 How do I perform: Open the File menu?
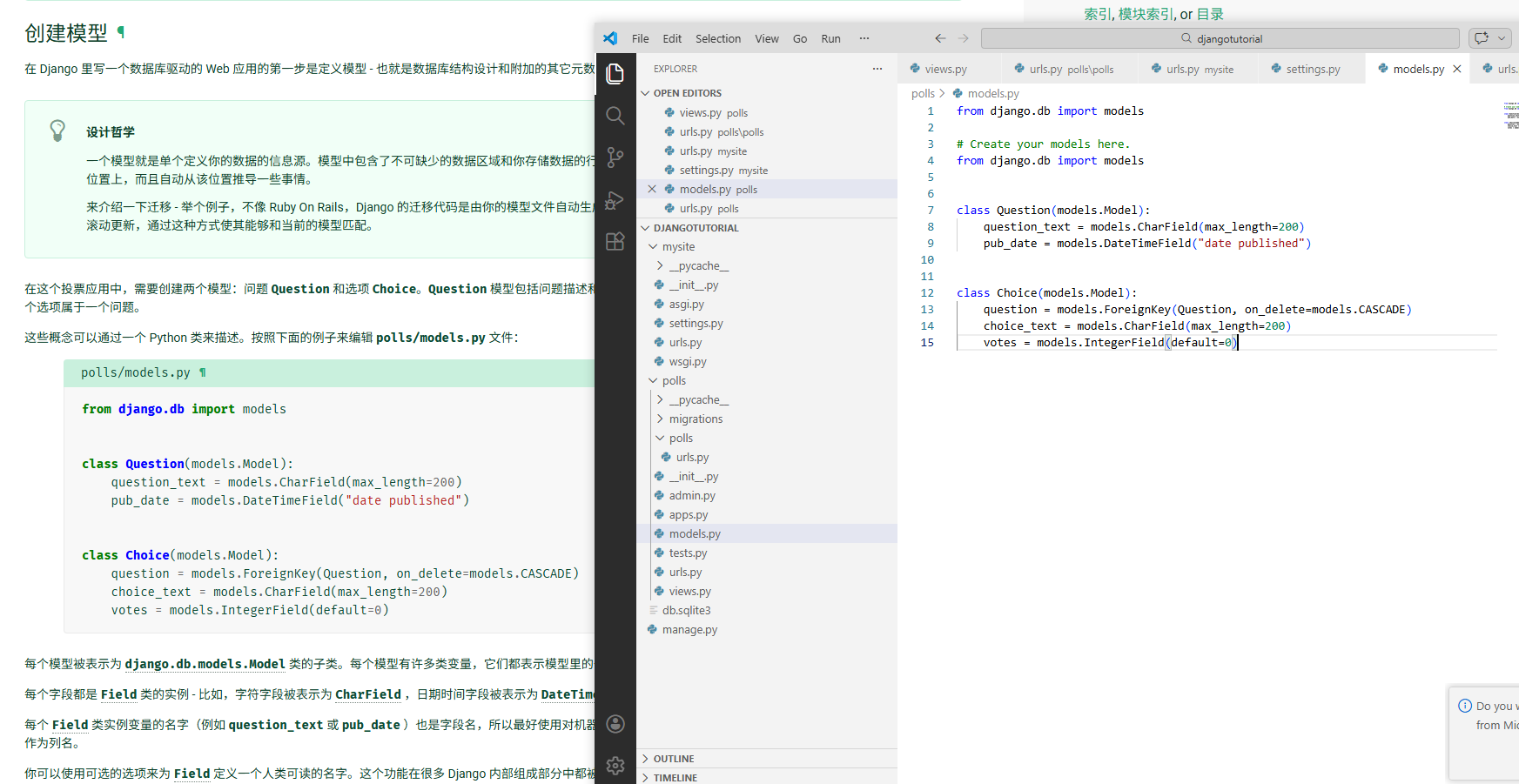641,38
